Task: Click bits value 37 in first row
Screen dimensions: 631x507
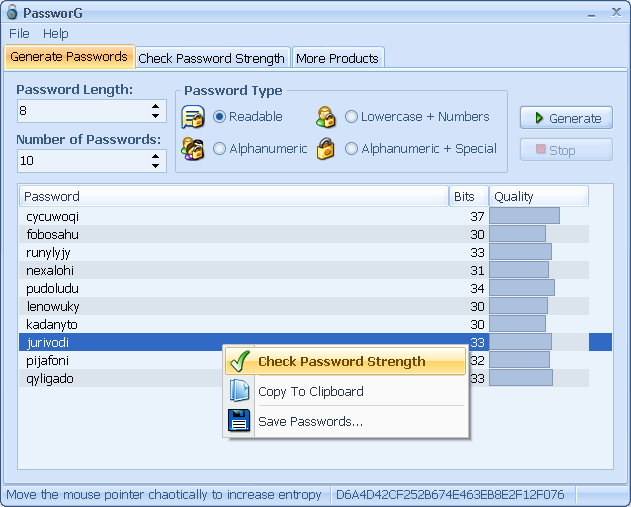Action: [477, 216]
